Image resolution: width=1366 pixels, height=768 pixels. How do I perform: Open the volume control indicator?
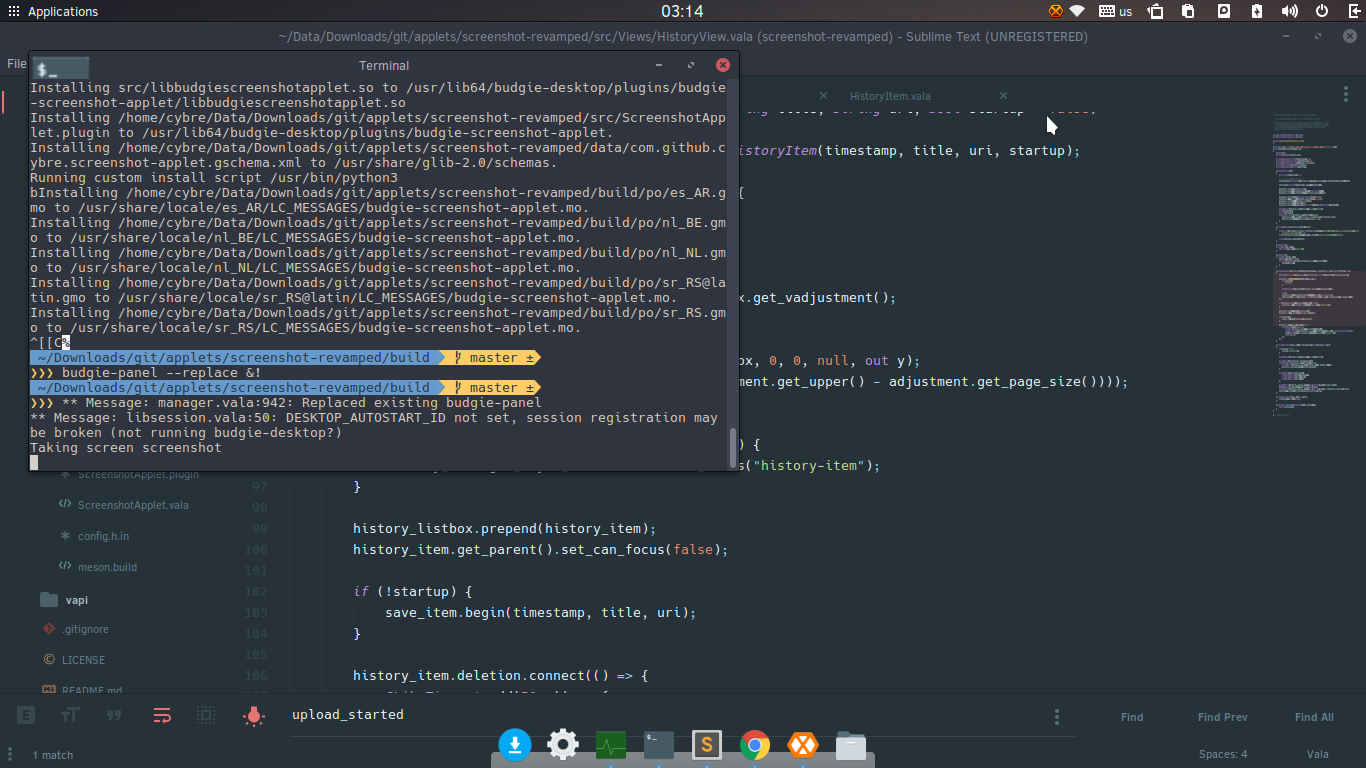(1290, 11)
